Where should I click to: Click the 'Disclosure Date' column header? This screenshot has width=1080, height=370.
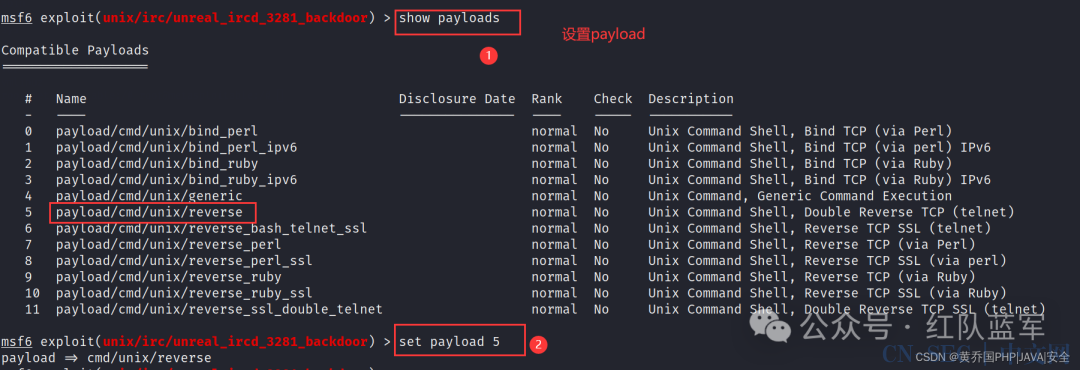tap(457, 99)
